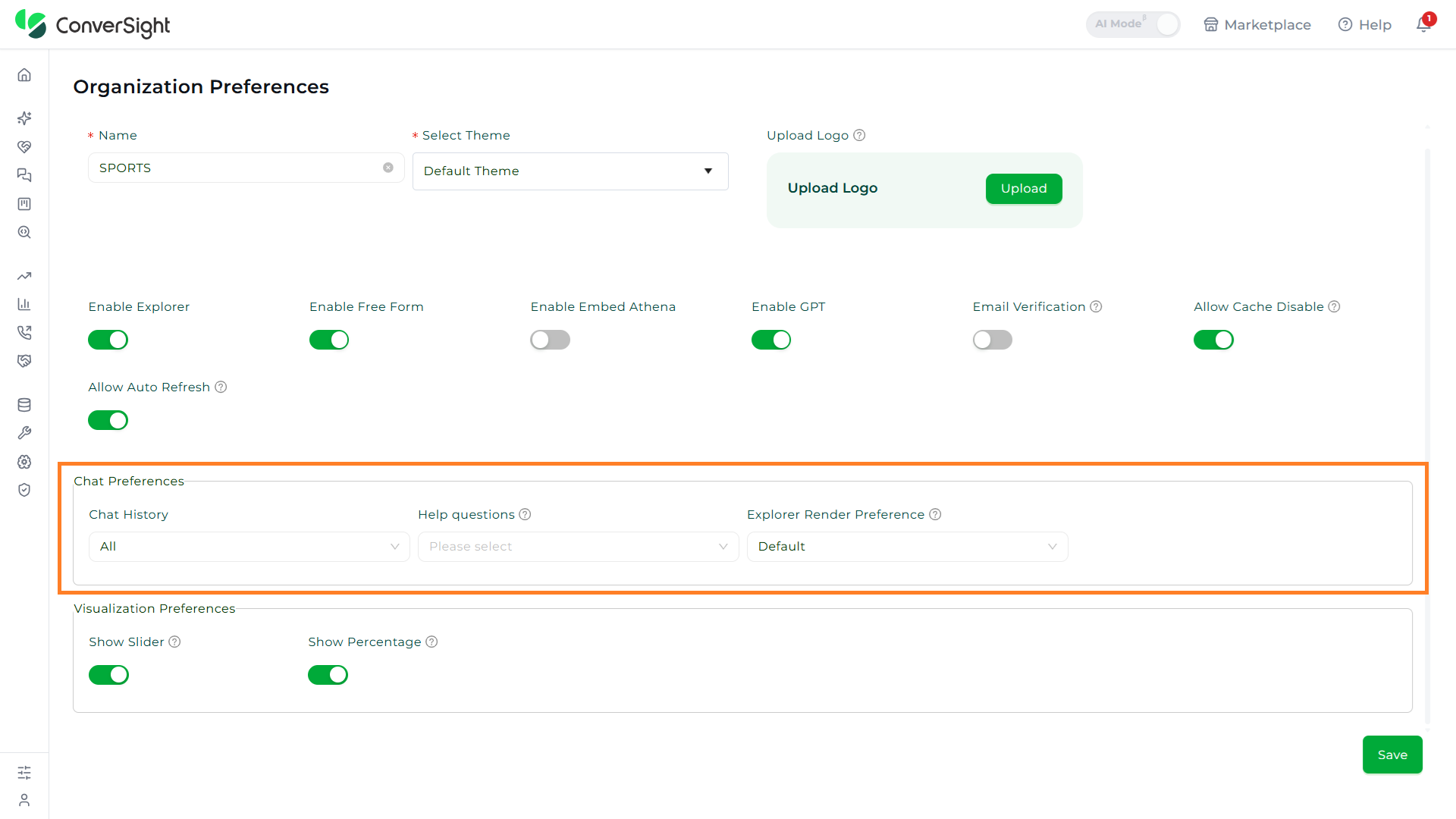Screen dimensions: 1456x819
Task: Turn on Email Verification toggle
Action: pyautogui.click(x=993, y=340)
